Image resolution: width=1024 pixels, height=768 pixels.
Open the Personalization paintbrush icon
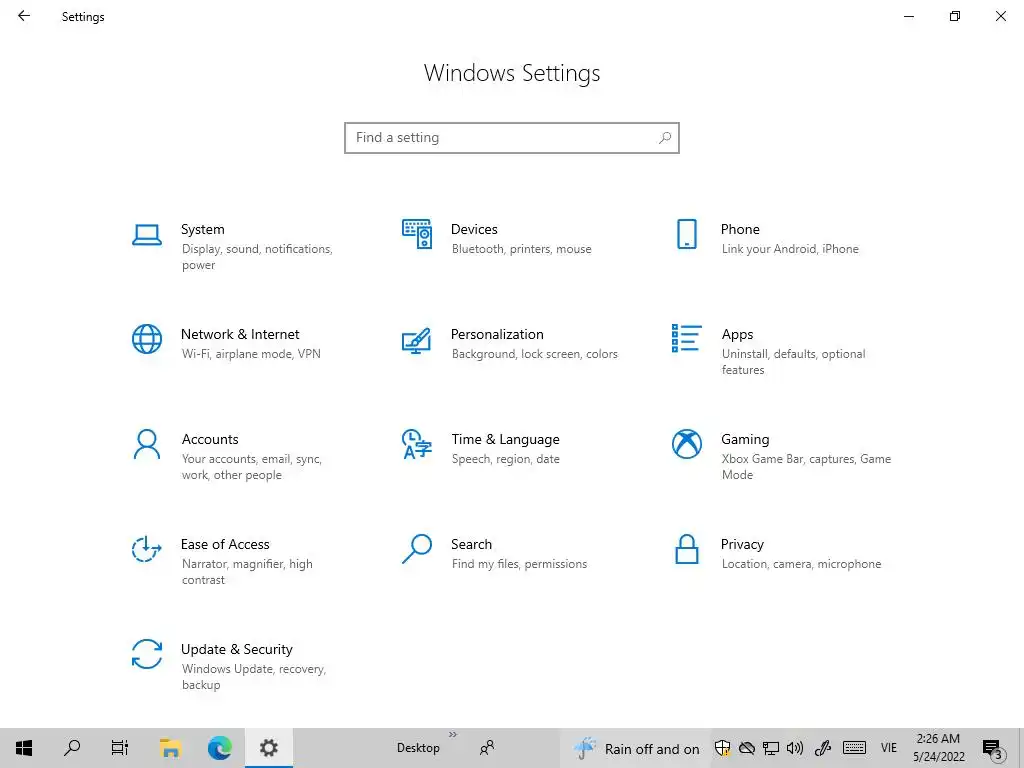click(x=417, y=340)
